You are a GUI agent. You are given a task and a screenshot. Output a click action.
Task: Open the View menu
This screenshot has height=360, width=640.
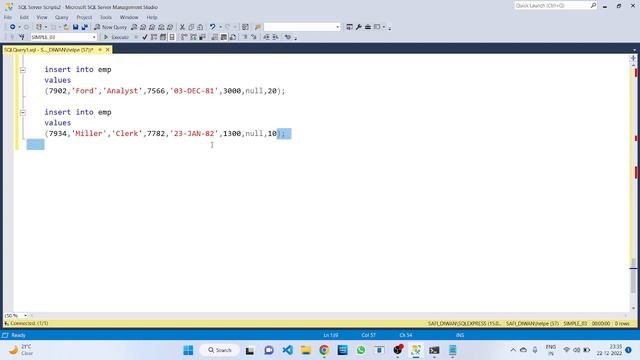click(x=42, y=17)
